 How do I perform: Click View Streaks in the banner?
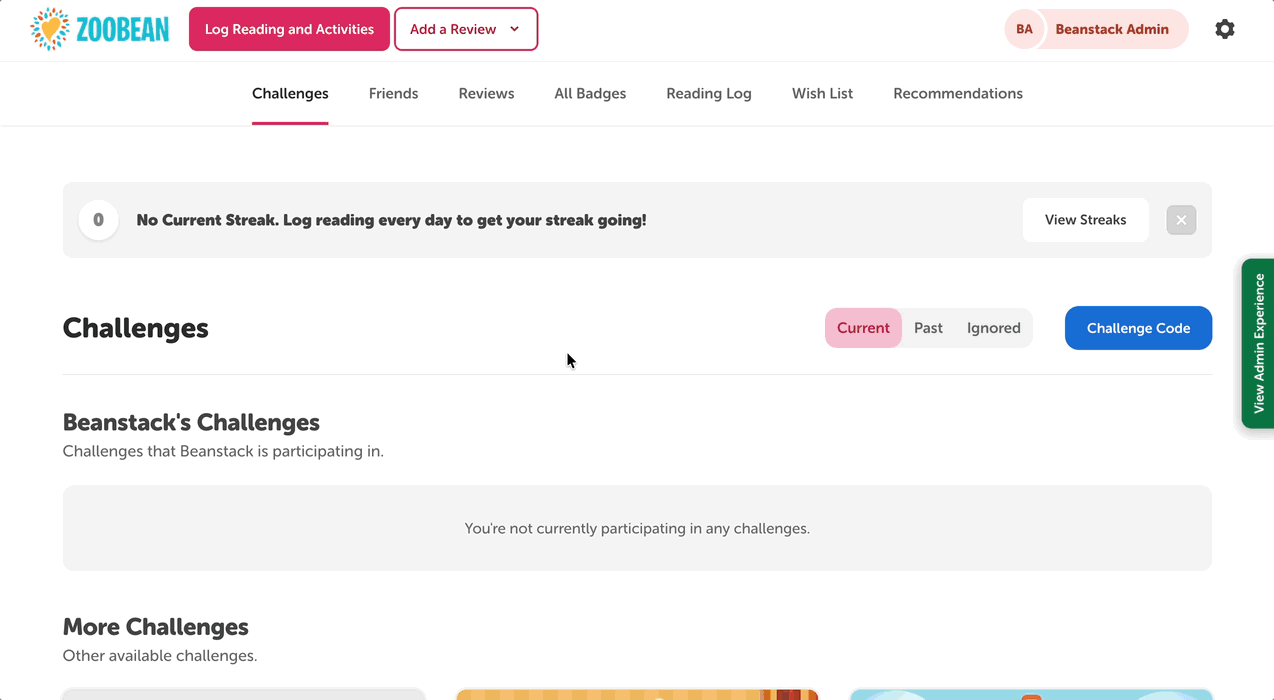1085,220
